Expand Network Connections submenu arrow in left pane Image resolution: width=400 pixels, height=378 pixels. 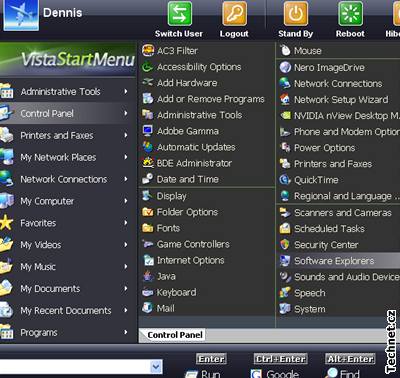(x=126, y=179)
